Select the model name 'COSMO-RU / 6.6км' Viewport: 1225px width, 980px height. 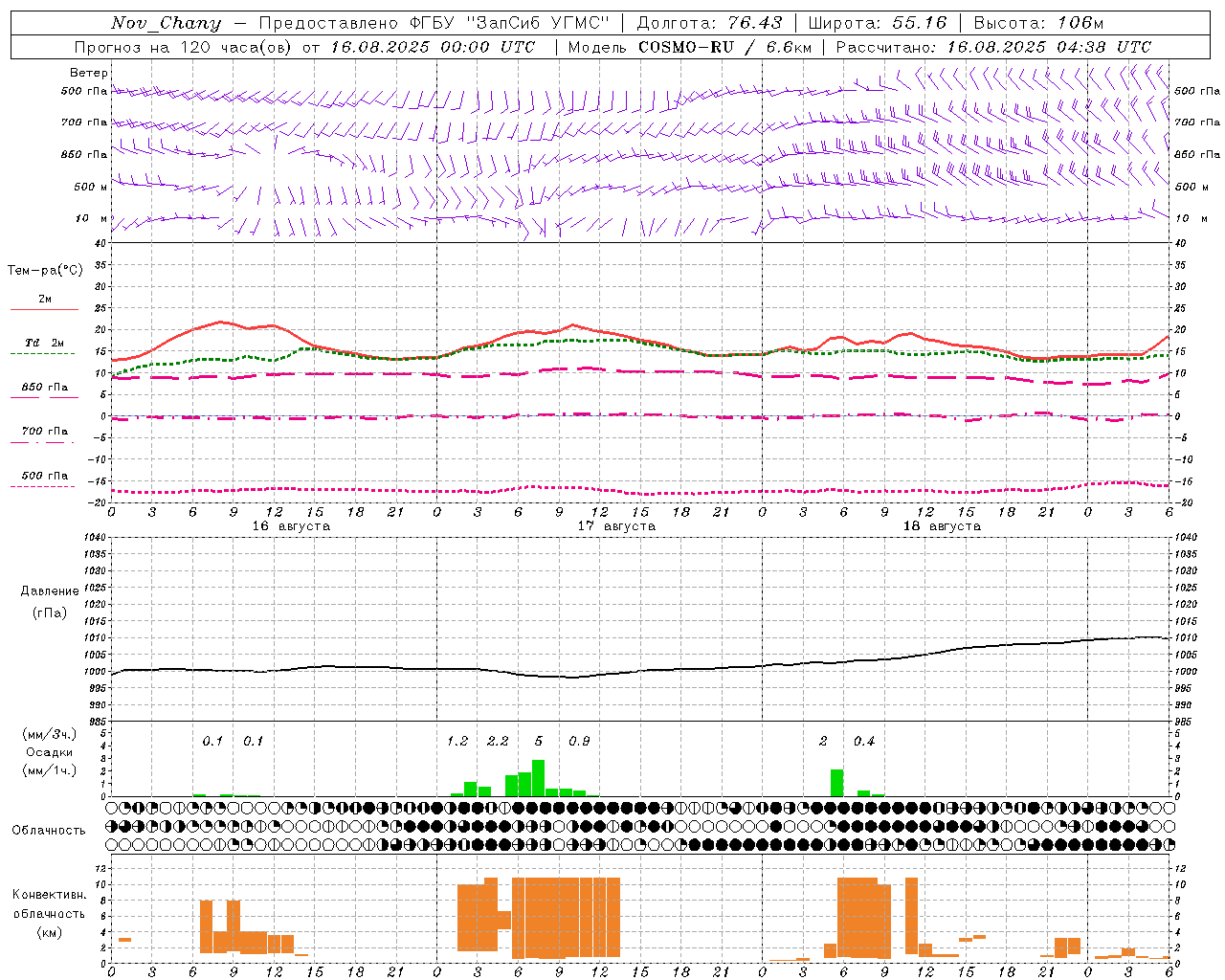pos(725,47)
